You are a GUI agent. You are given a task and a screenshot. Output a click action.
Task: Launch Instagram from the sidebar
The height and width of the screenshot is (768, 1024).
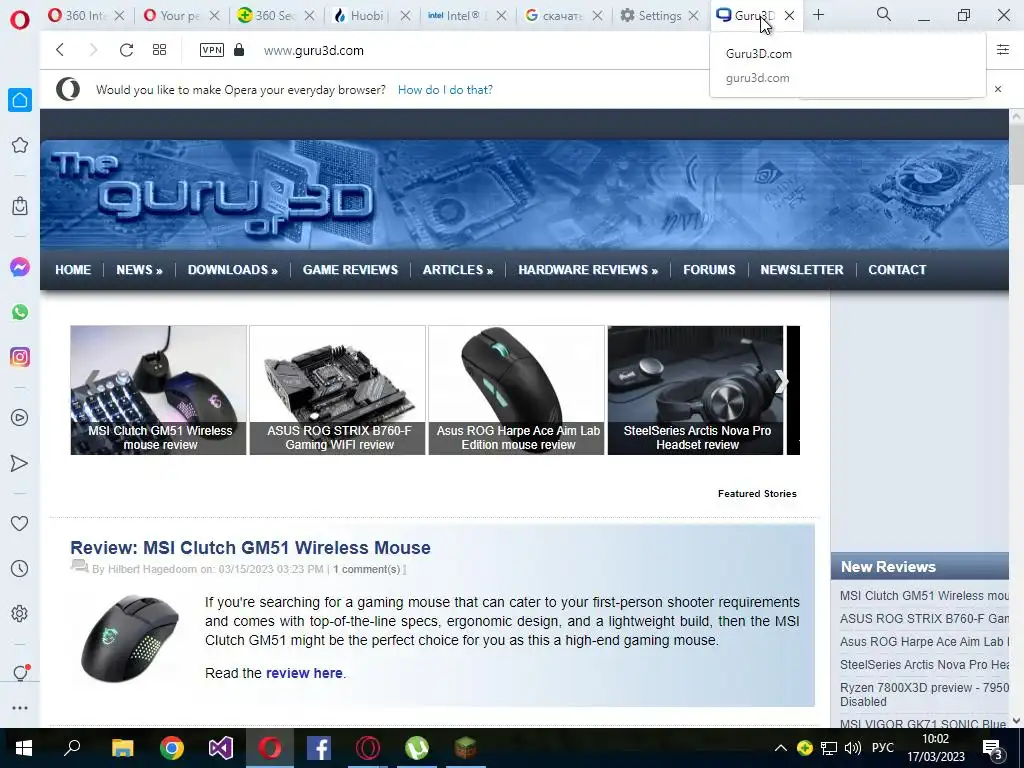pos(20,357)
